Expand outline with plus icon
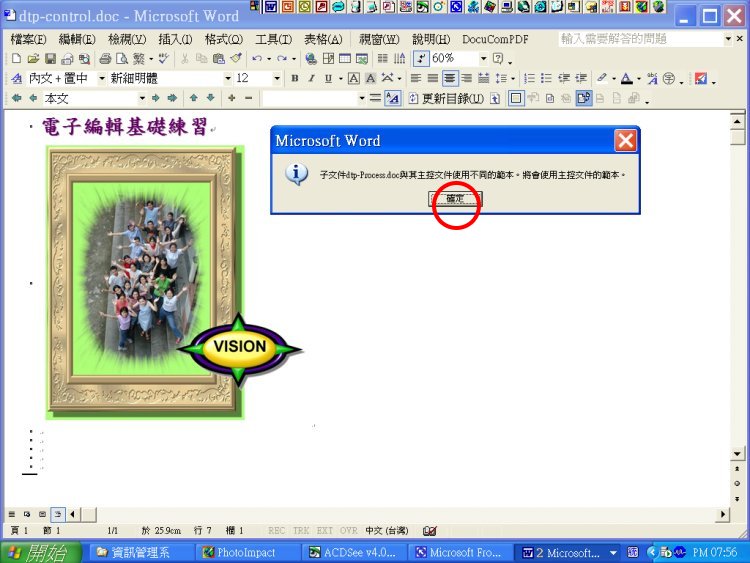 click(x=232, y=98)
